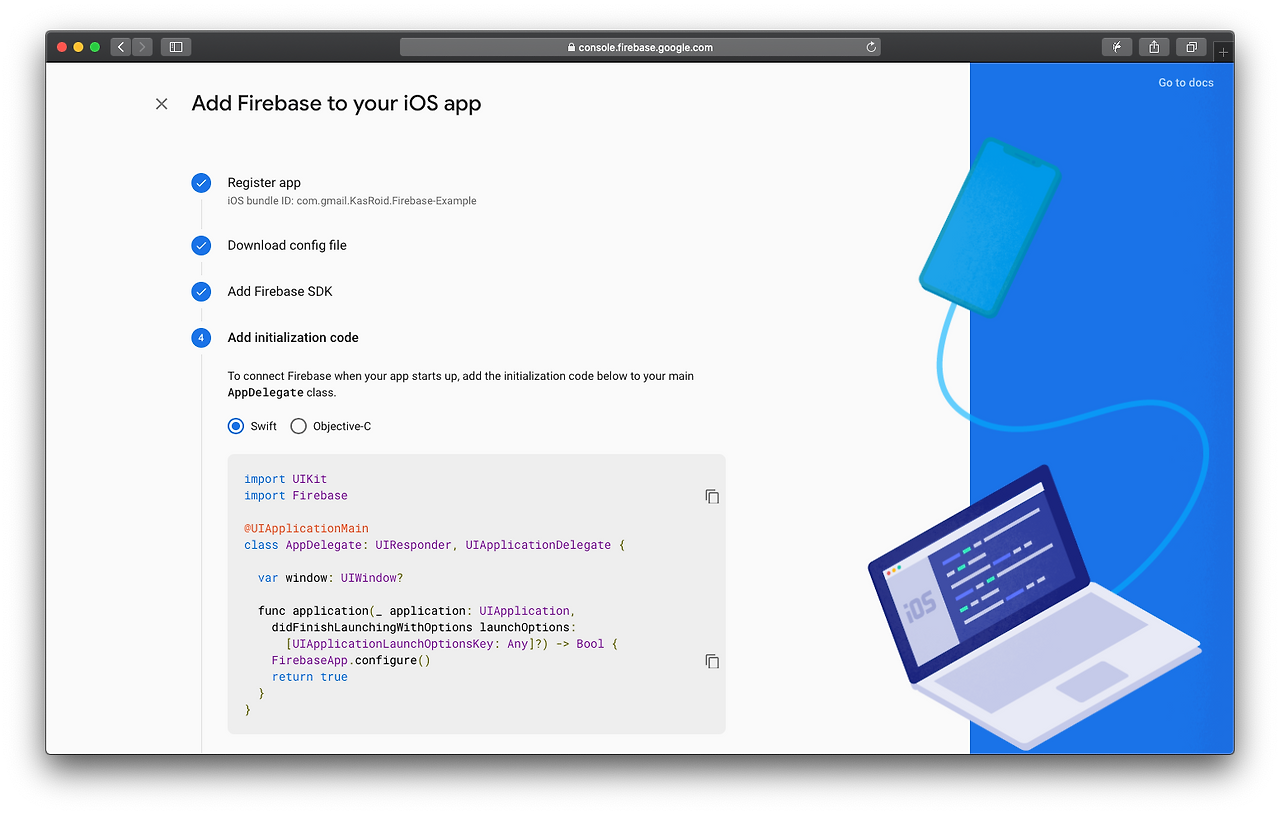Click the lock icon in address bar
Screen dimensions: 1280x815
tap(572, 47)
